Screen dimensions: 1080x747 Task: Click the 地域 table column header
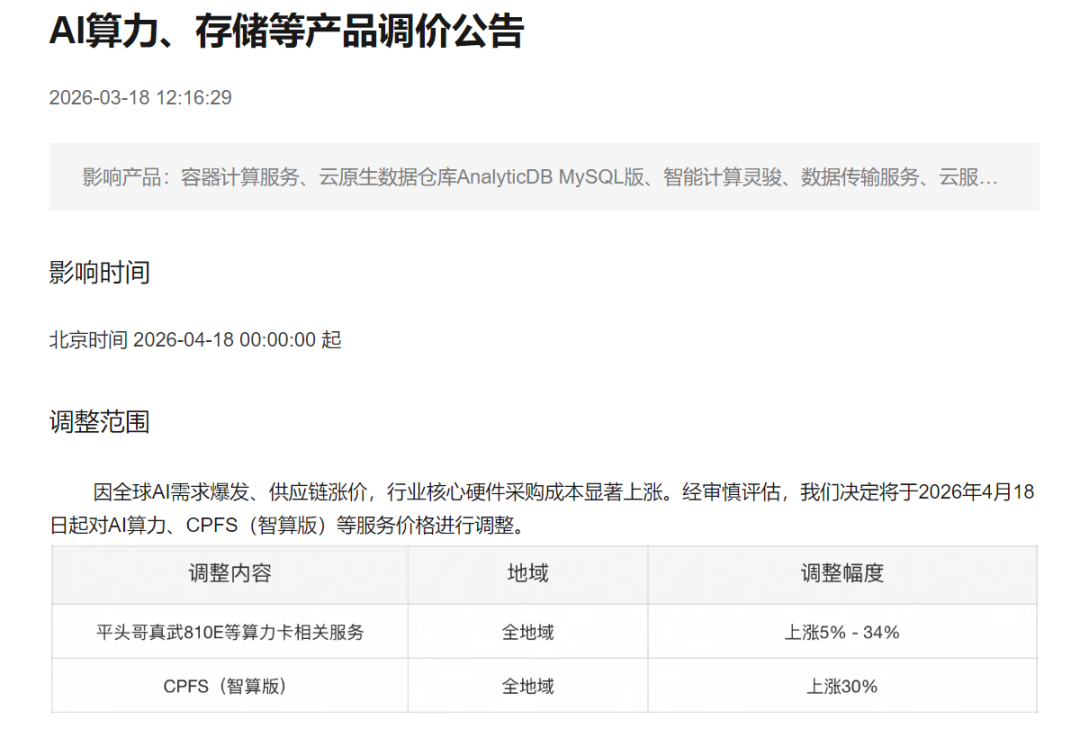(527, 573)
